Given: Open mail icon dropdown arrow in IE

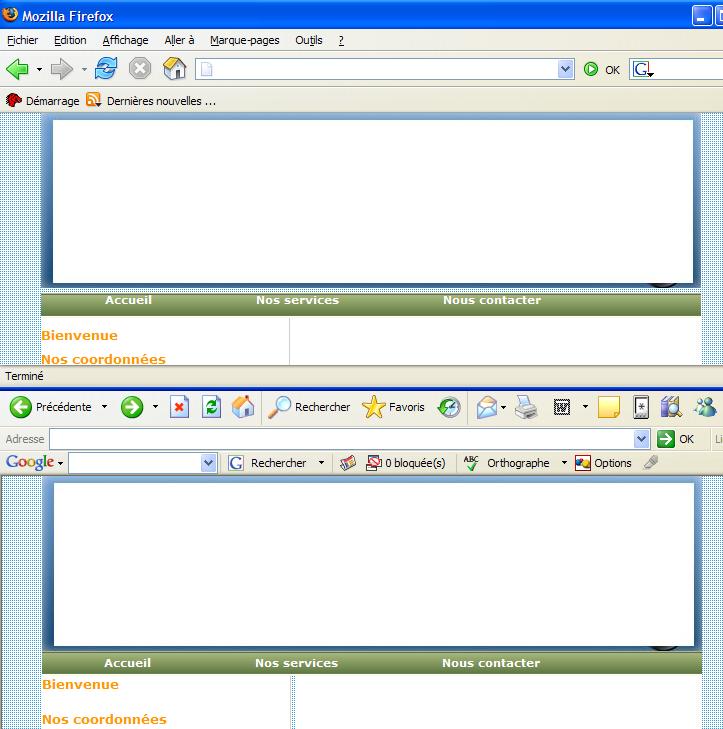Looking at the screenshot, I should tap(504, 407).
